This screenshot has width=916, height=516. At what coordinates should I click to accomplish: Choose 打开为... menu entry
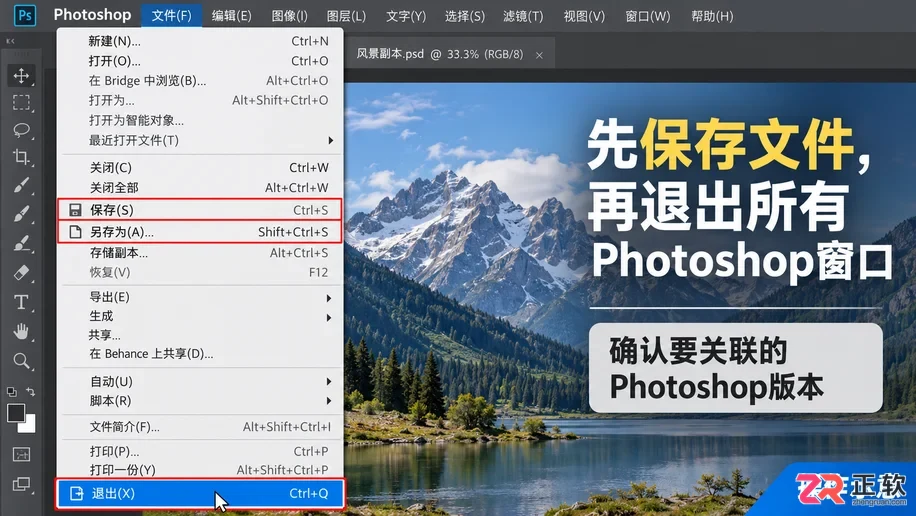click(x=200, y=101)
